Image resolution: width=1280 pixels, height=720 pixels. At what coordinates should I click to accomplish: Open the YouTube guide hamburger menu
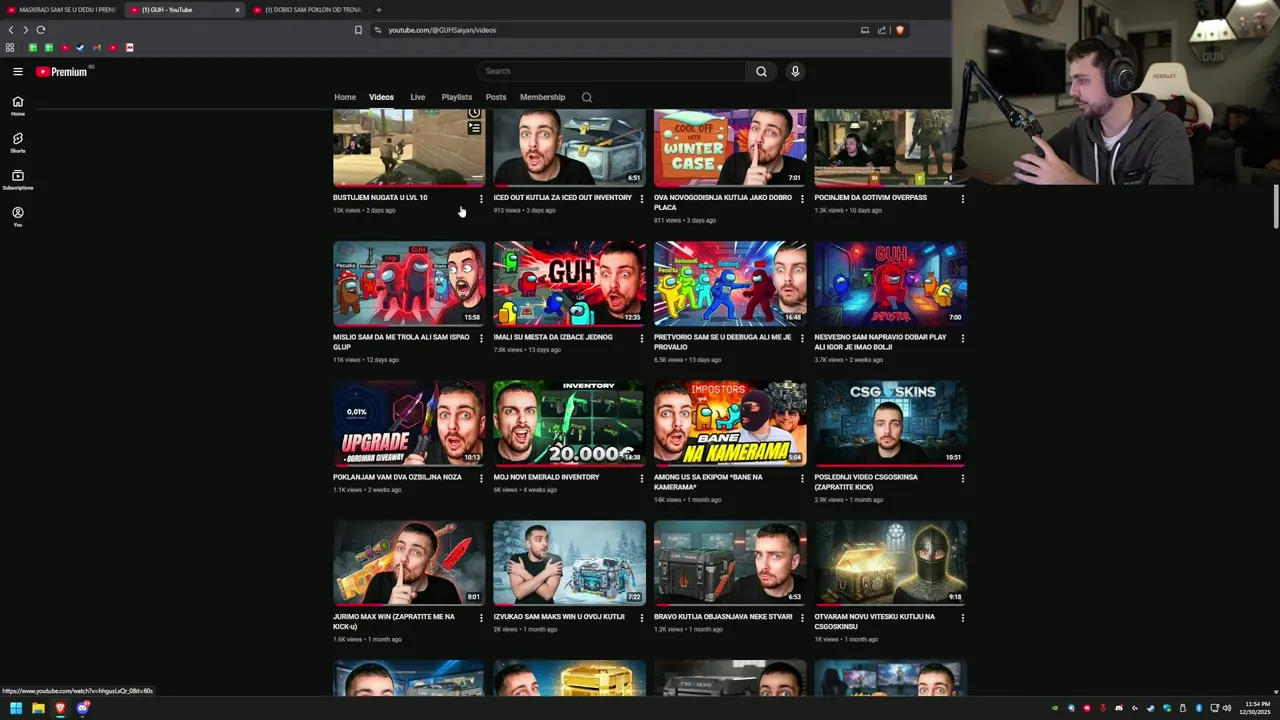point(17,71)
